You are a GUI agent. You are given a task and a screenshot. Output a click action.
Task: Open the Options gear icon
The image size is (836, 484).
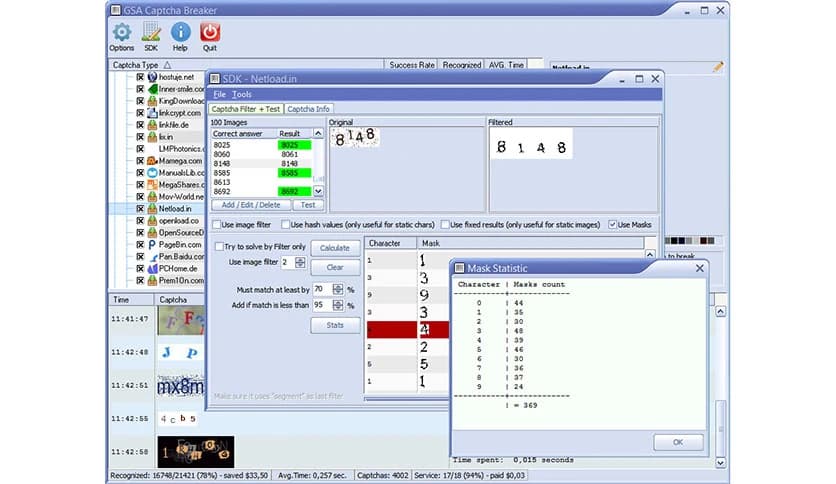click(x=122, y=33)
